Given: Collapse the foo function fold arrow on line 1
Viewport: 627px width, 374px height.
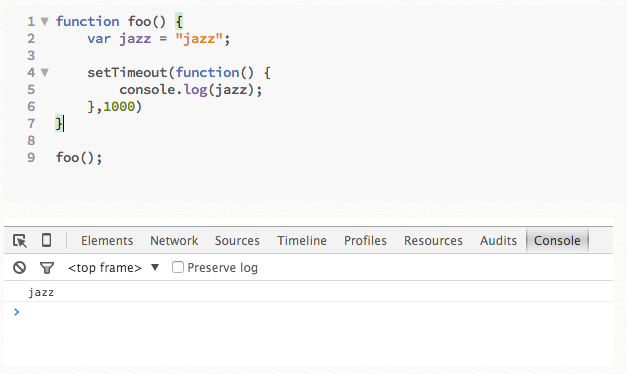Looking at the screenshot, I should (x=45, y=21).
